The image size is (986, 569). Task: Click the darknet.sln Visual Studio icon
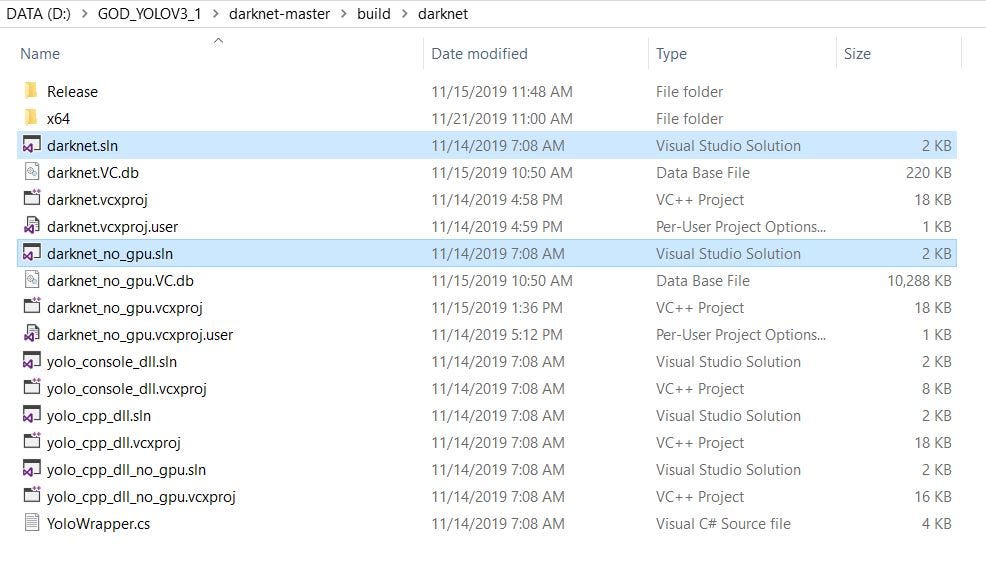tap(31, 145)
